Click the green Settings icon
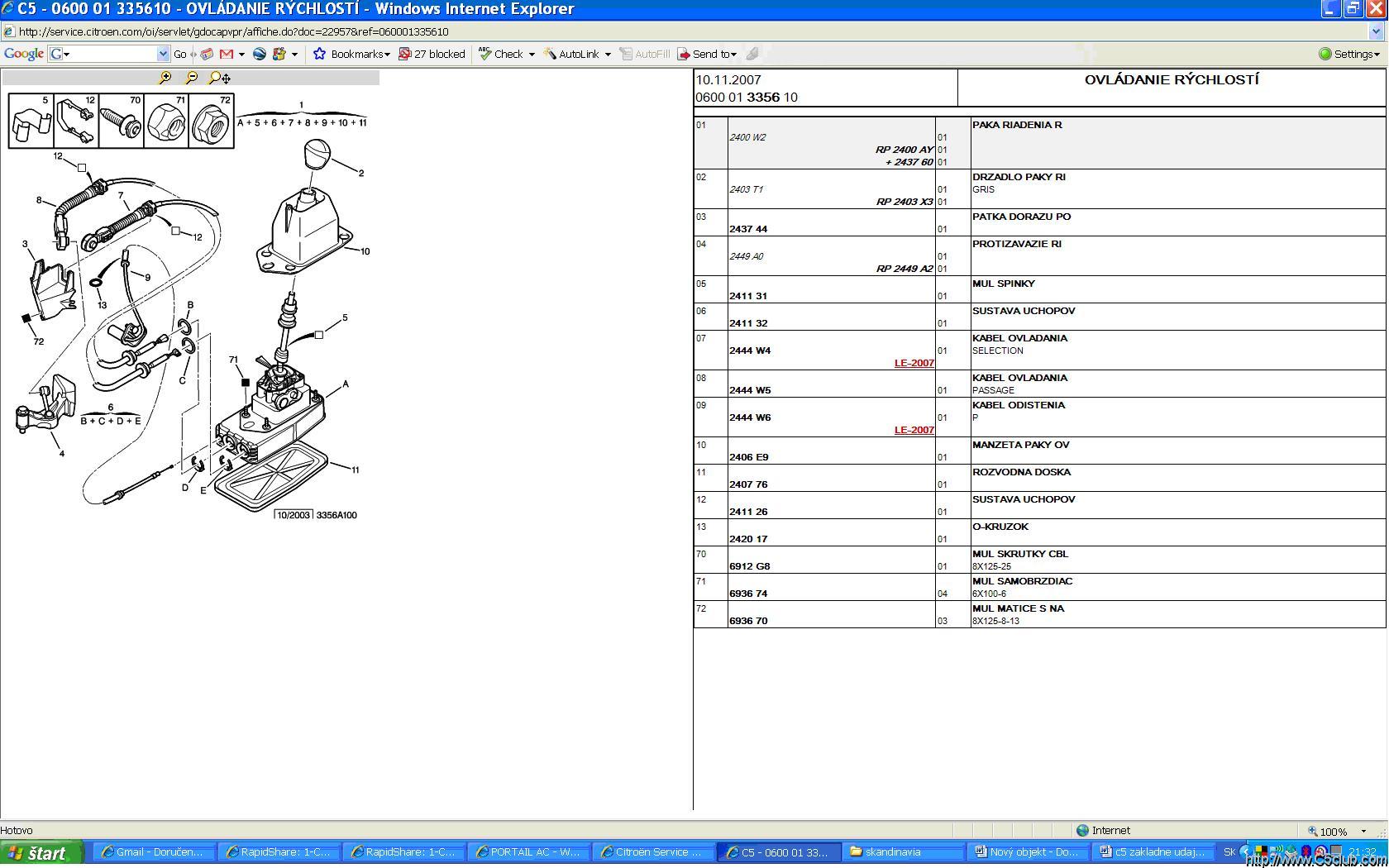 pyautogui.click(x=1325, y=54)
